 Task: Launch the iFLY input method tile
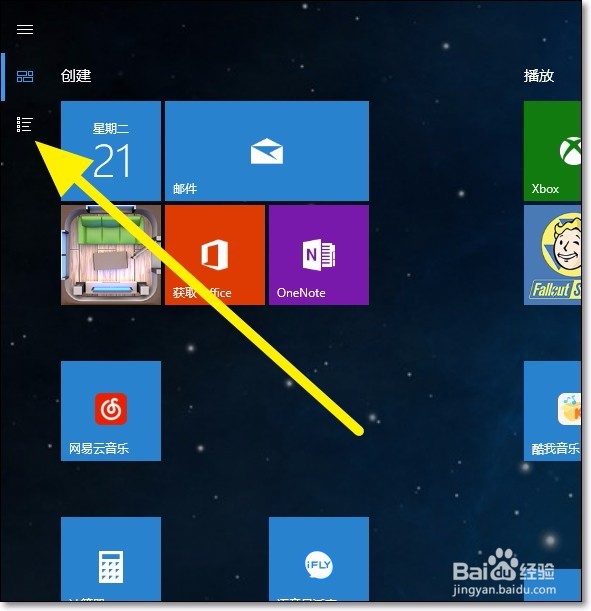coord(319,559)
